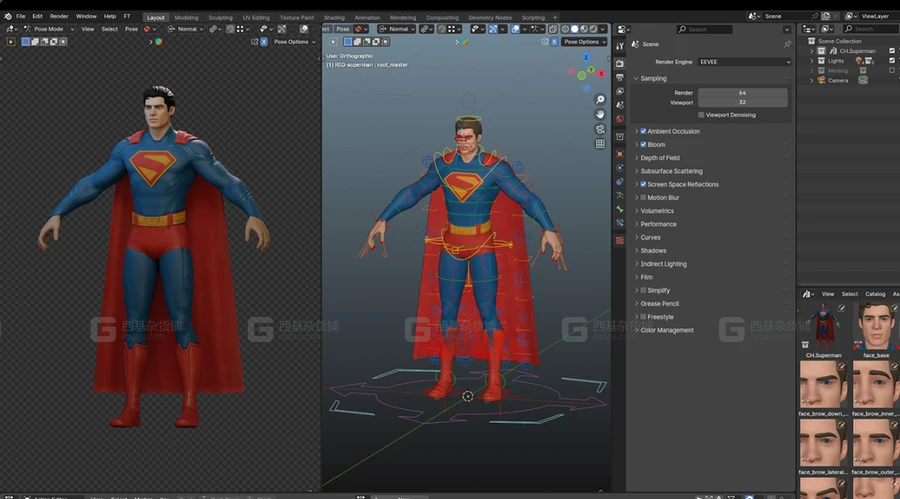Open the Window menu
Image resolution: width=900 pixels, height=499 pixels.
click(86, 17)
